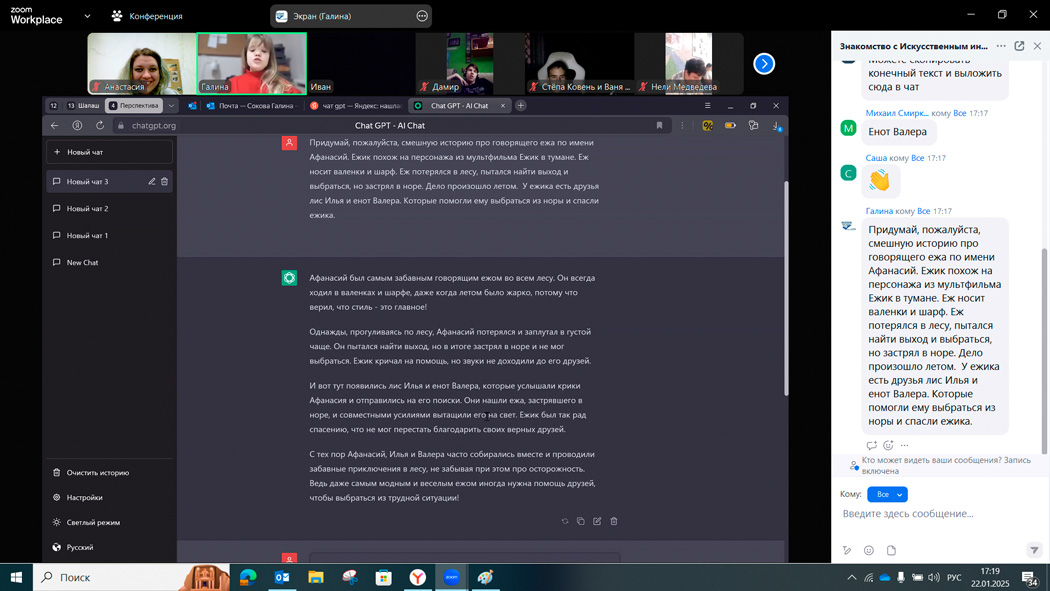The height and width of the screenshot is (591, 1050).
Task: Open Yandex Browser from the taskbar
Action: (418, 577)
